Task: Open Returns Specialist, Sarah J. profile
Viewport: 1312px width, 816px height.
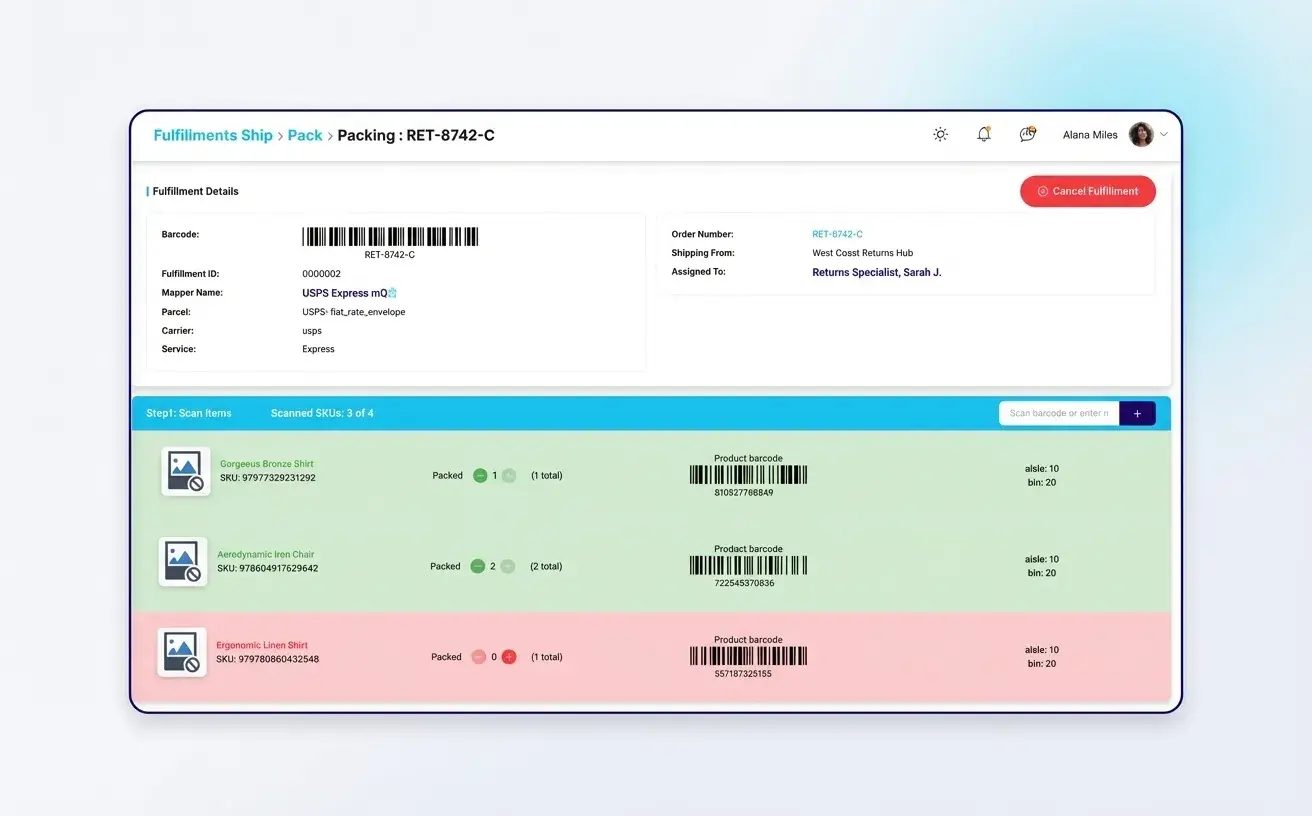Action: (876, 272)
